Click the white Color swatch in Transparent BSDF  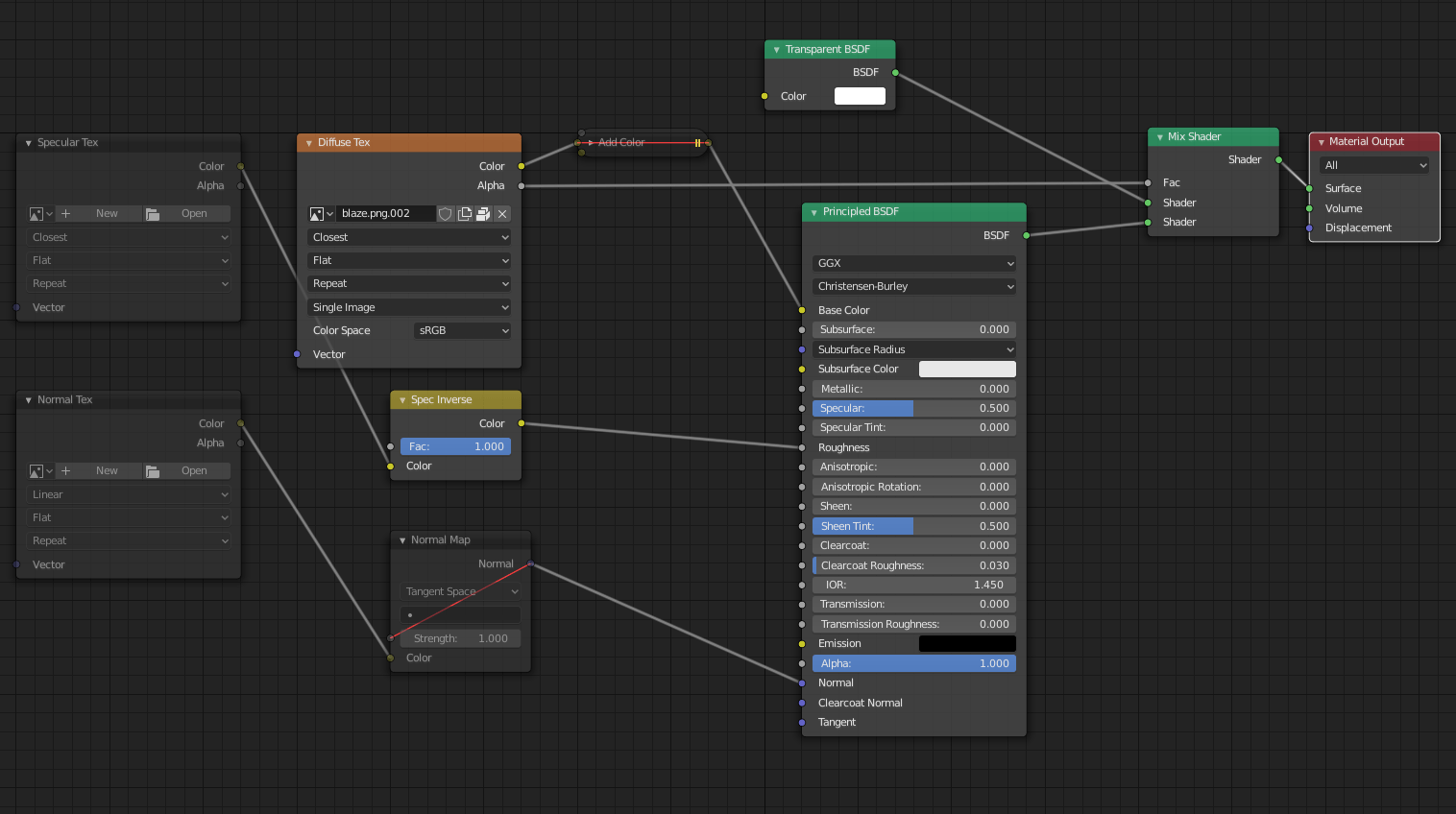[859, 96]
